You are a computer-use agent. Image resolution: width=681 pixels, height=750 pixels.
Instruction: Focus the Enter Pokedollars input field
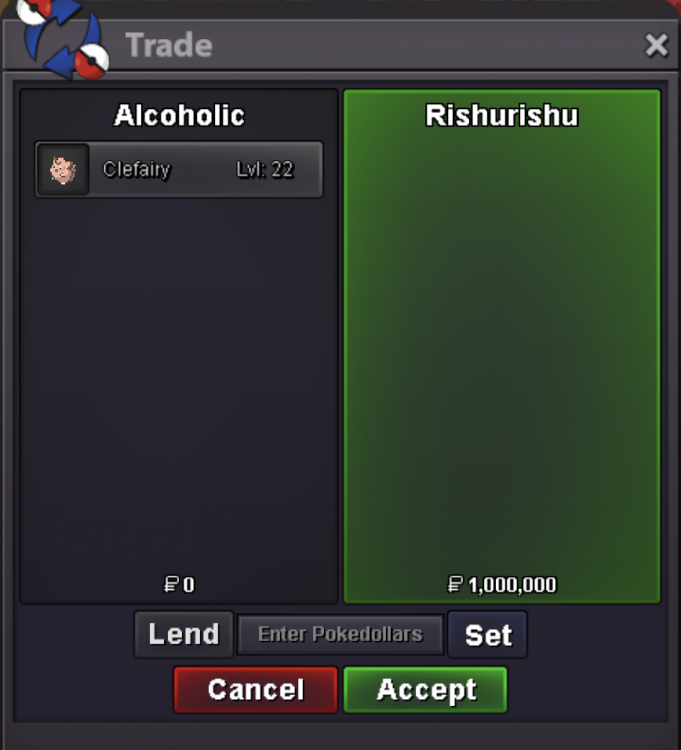point(340,635)
